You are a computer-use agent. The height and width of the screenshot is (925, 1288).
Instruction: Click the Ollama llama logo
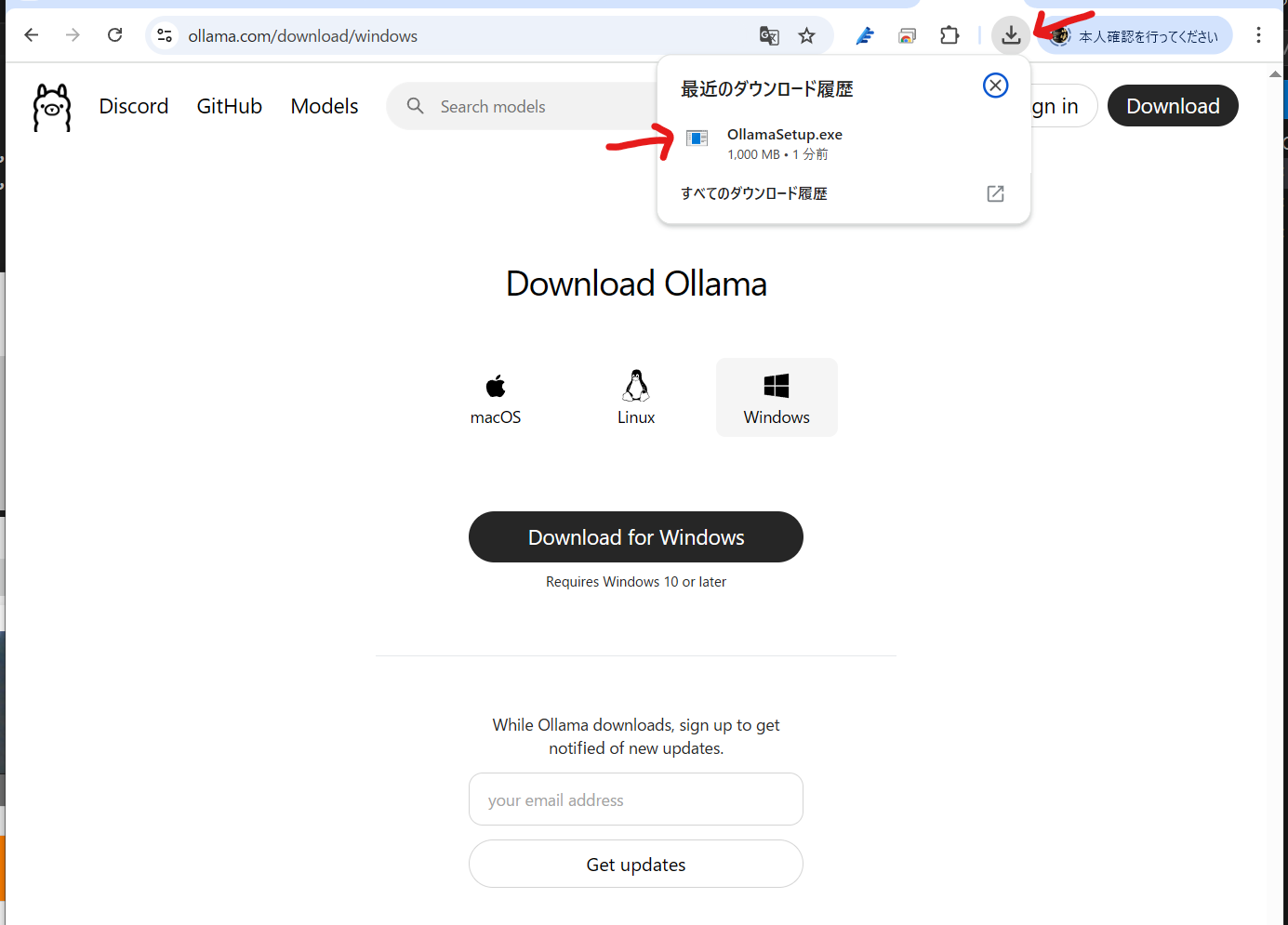52,107
